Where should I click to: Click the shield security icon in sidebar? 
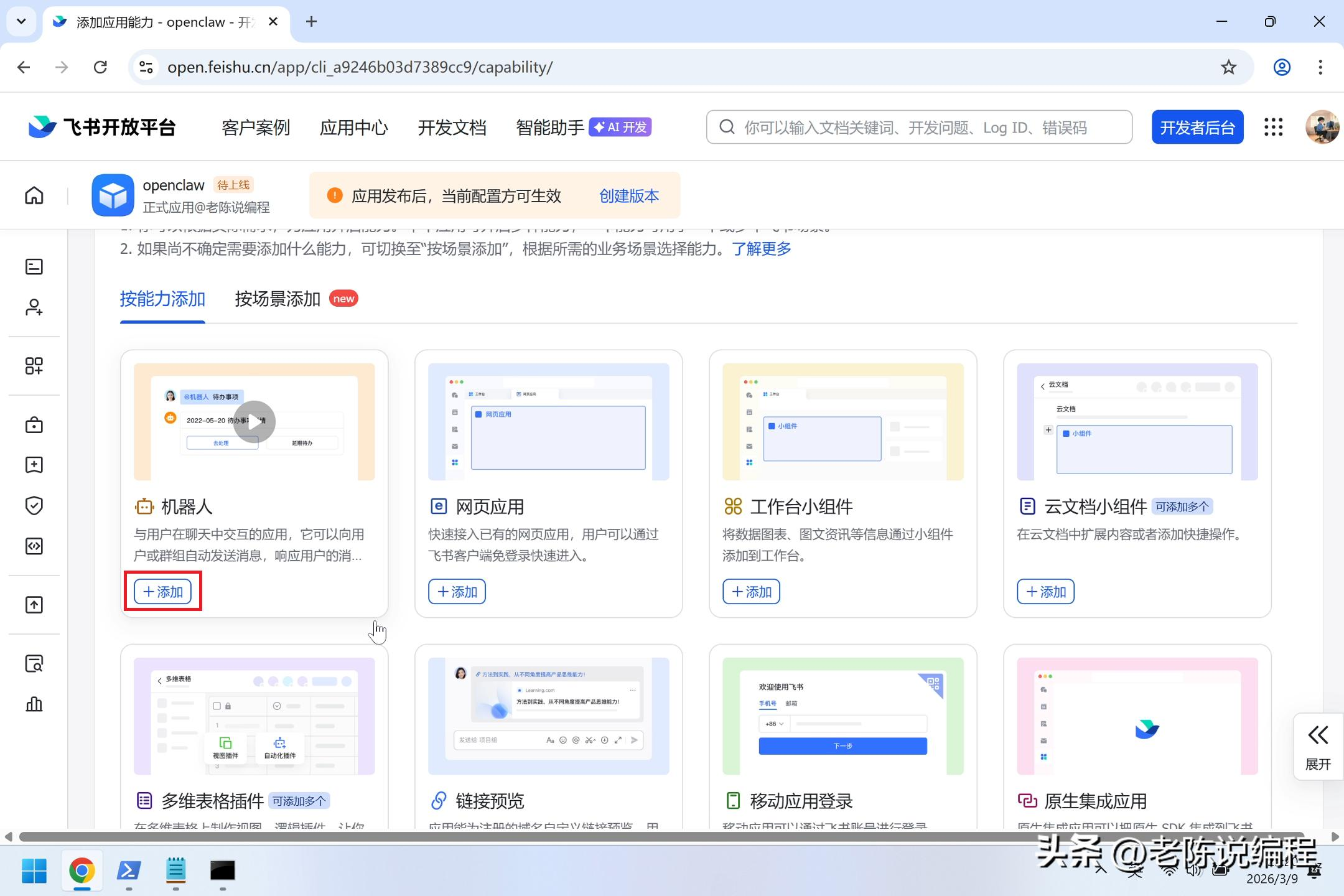(34, 505)
